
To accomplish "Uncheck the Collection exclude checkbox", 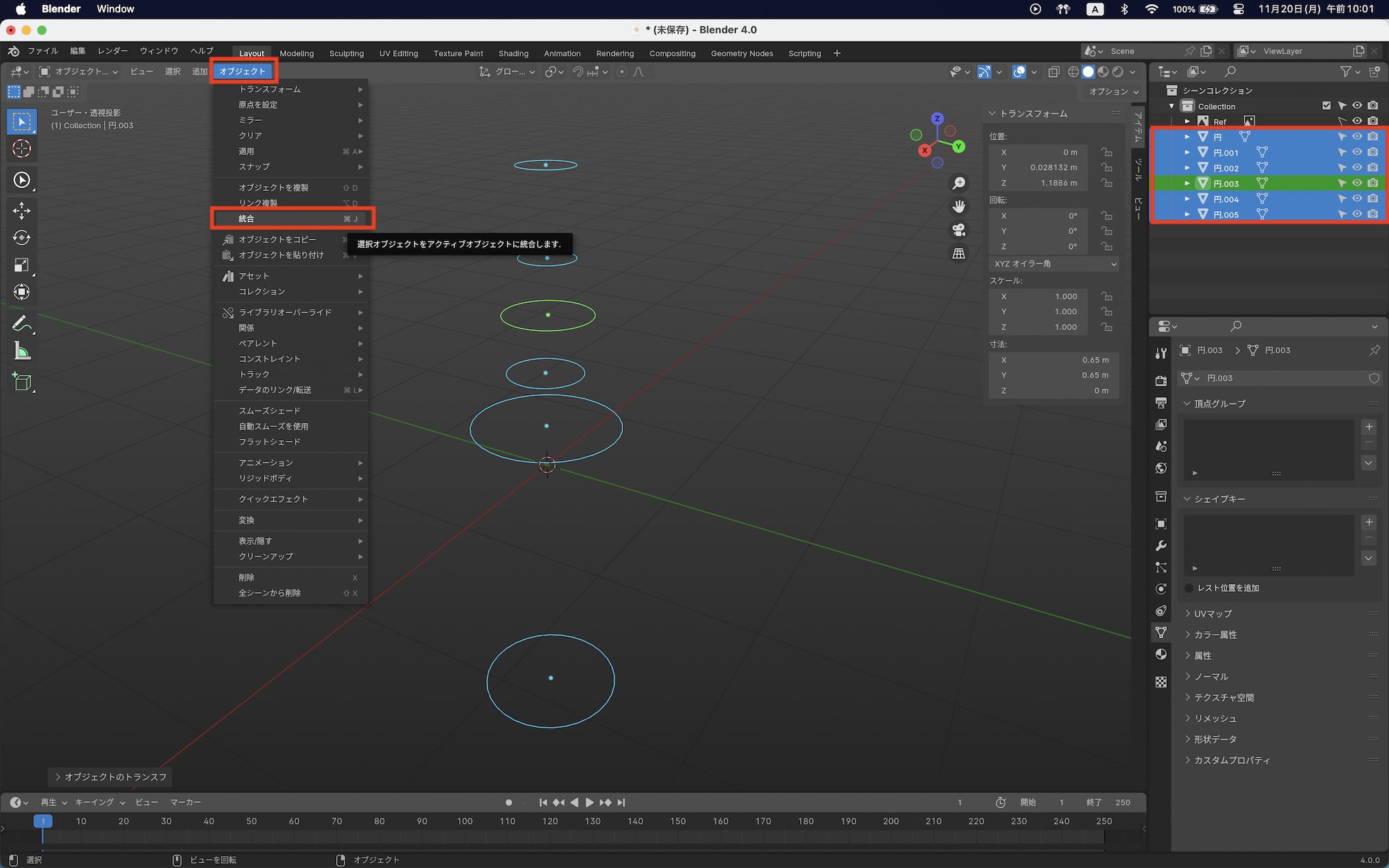I will point(1326,106).
